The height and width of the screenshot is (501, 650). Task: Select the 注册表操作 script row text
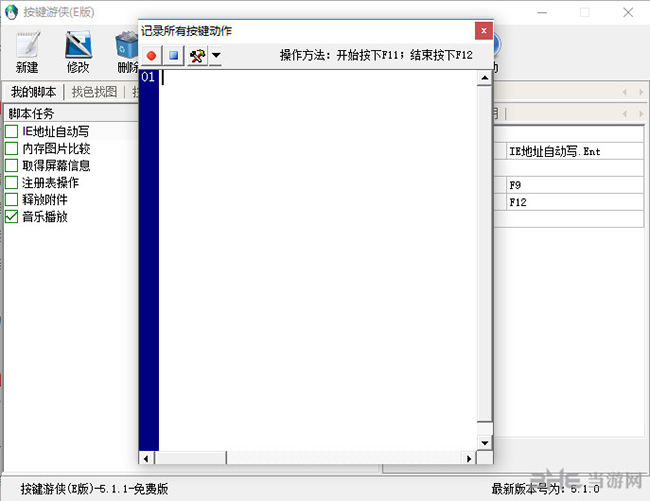[x=51, y=182]
